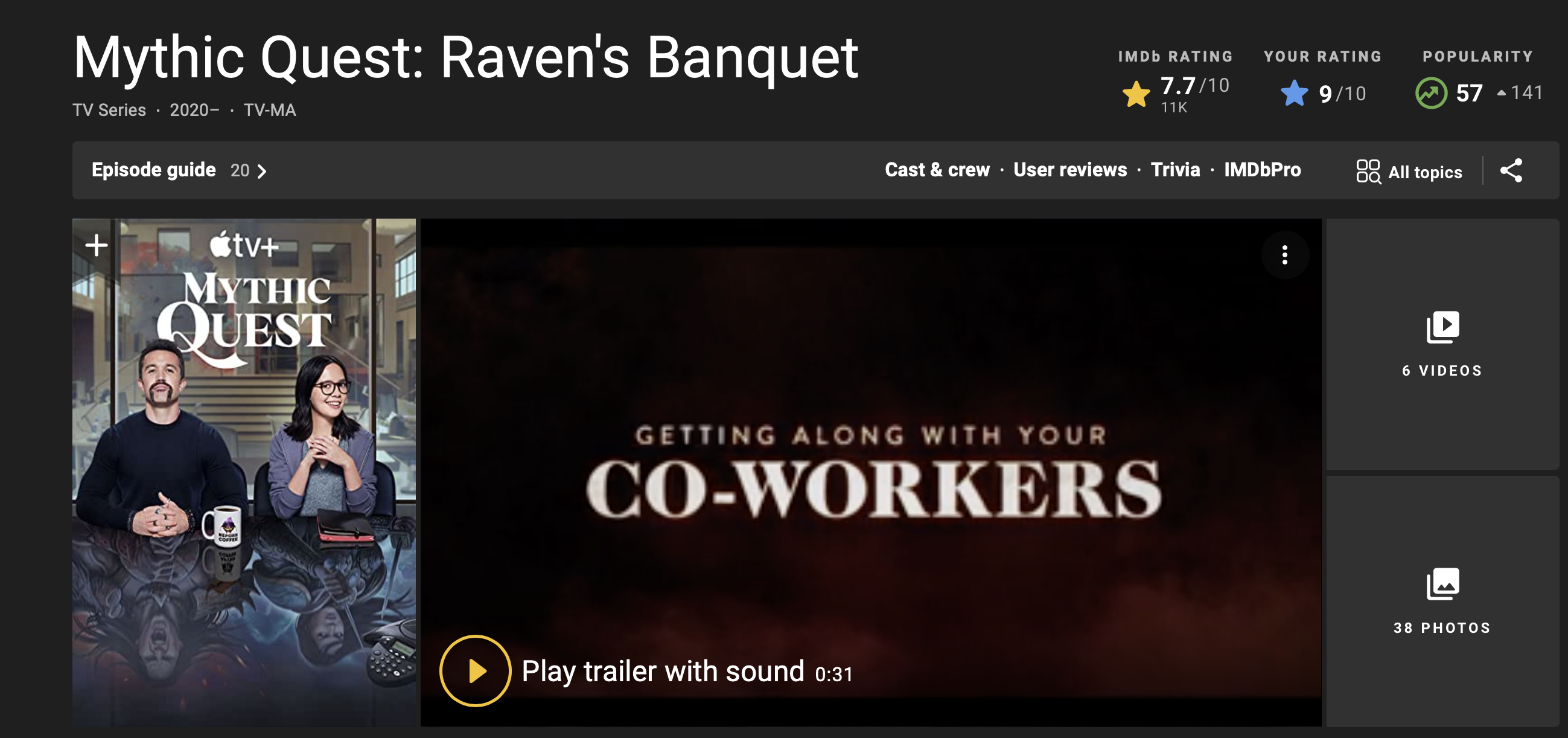
Task: Open the 38 Photos gallery icon
Action: pos(1442,585)
